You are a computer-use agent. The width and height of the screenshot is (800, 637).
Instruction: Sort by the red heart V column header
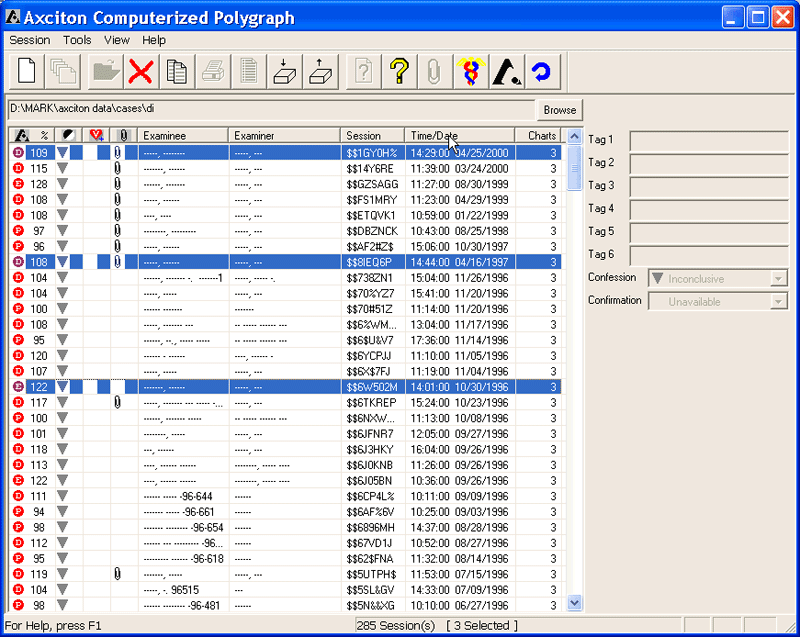pos(96,135)
